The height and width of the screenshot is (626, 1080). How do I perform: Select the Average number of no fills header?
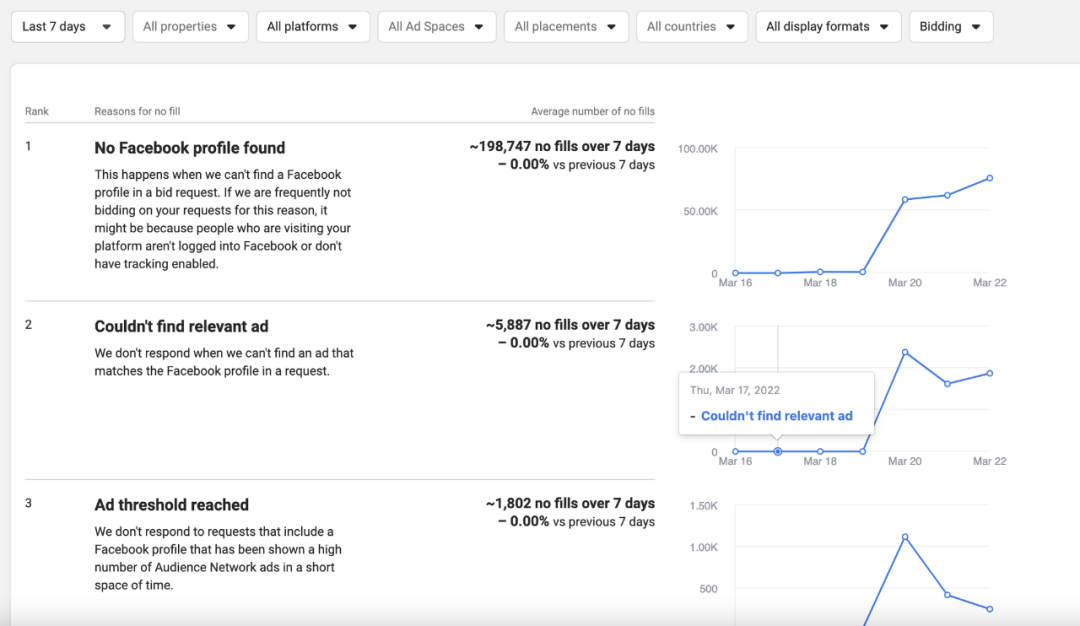click(x=592, y=111)
